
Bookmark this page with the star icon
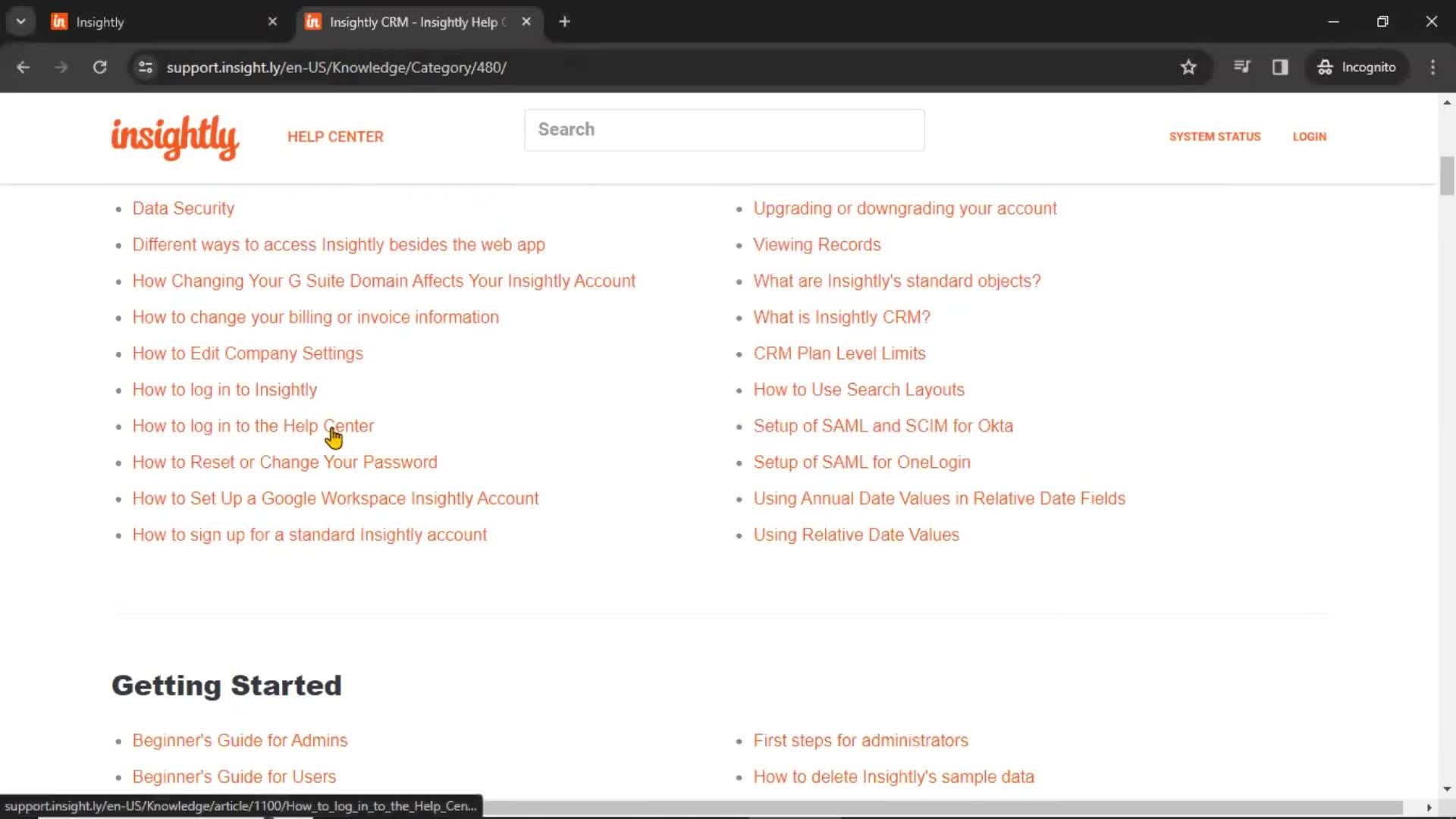coord(1188,67)
